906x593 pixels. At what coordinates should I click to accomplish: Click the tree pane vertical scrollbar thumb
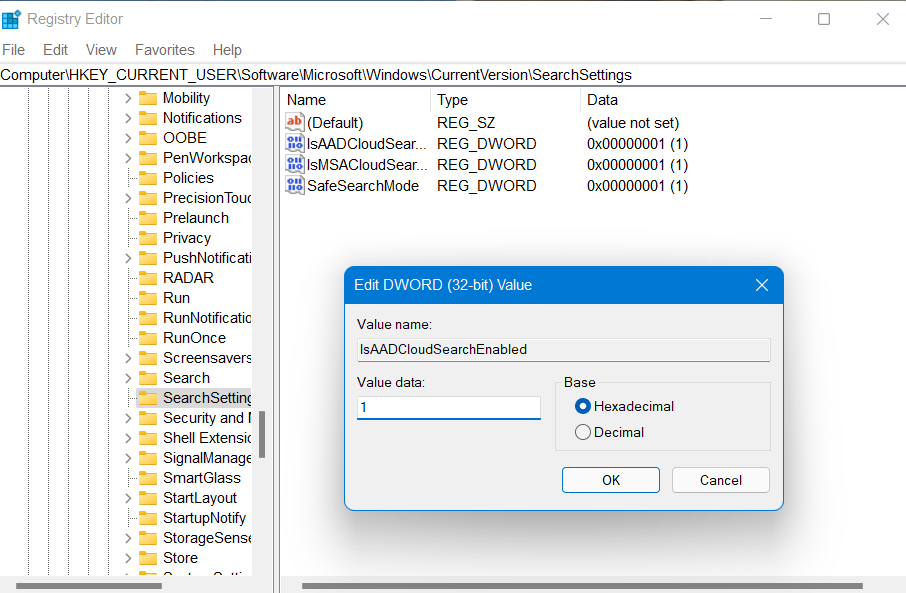click(262, 435)
